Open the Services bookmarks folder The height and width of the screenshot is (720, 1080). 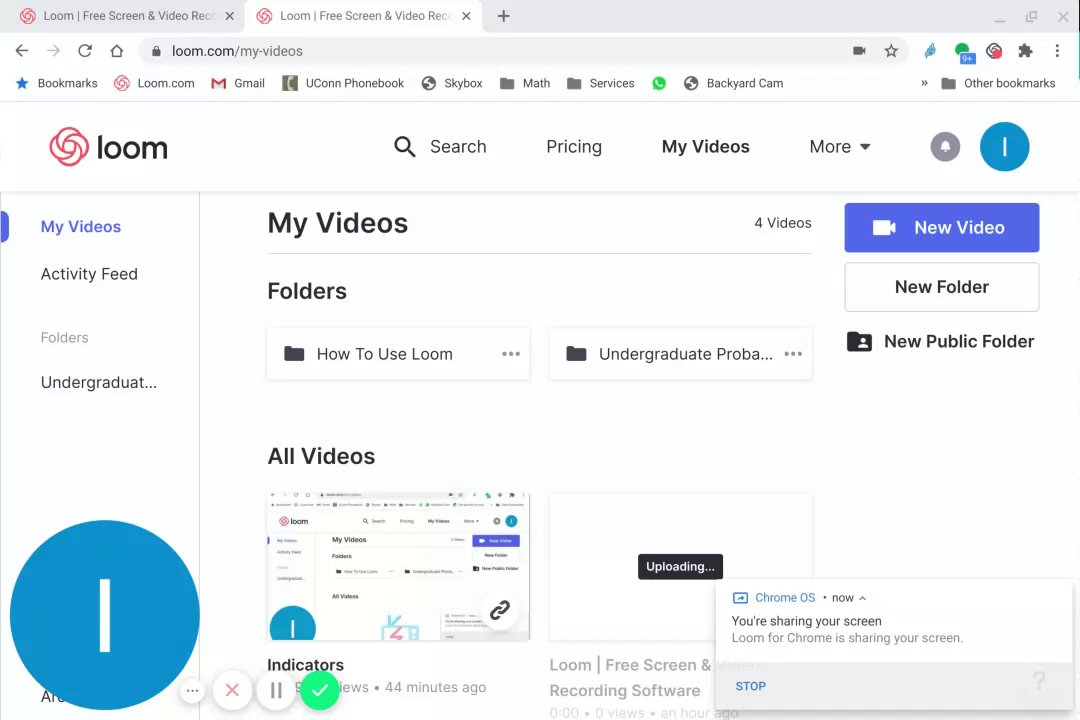tap(601, 83)
